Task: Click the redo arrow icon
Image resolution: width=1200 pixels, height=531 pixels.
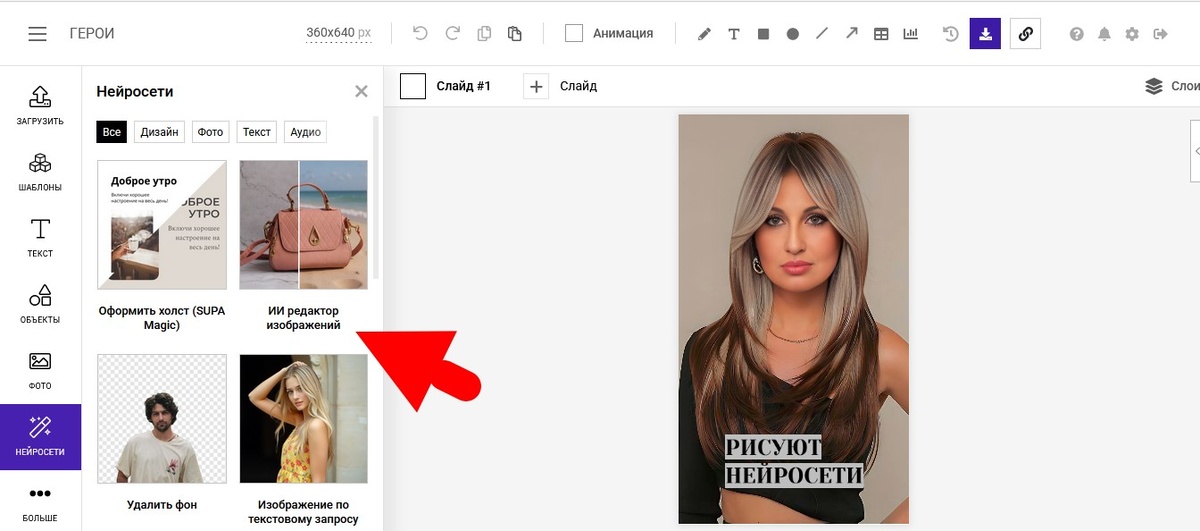Action: 452,33
